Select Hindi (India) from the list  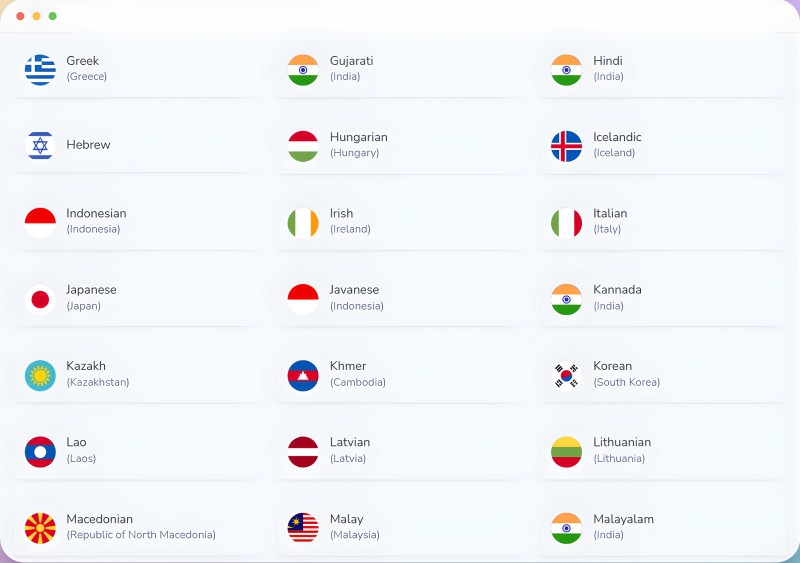tap(663, 70)
